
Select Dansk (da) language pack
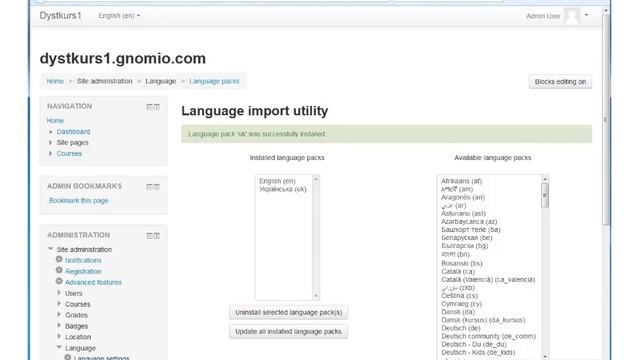click(458, 312)
